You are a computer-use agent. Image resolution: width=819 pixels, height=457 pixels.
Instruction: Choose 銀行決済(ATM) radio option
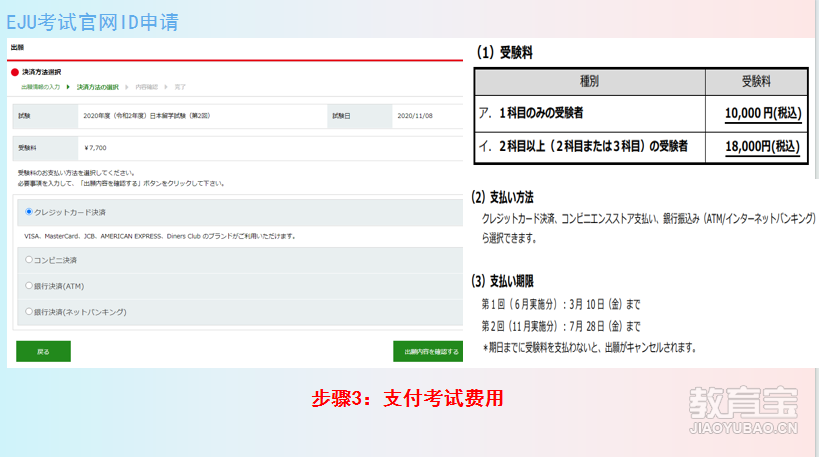coord(29,286)
